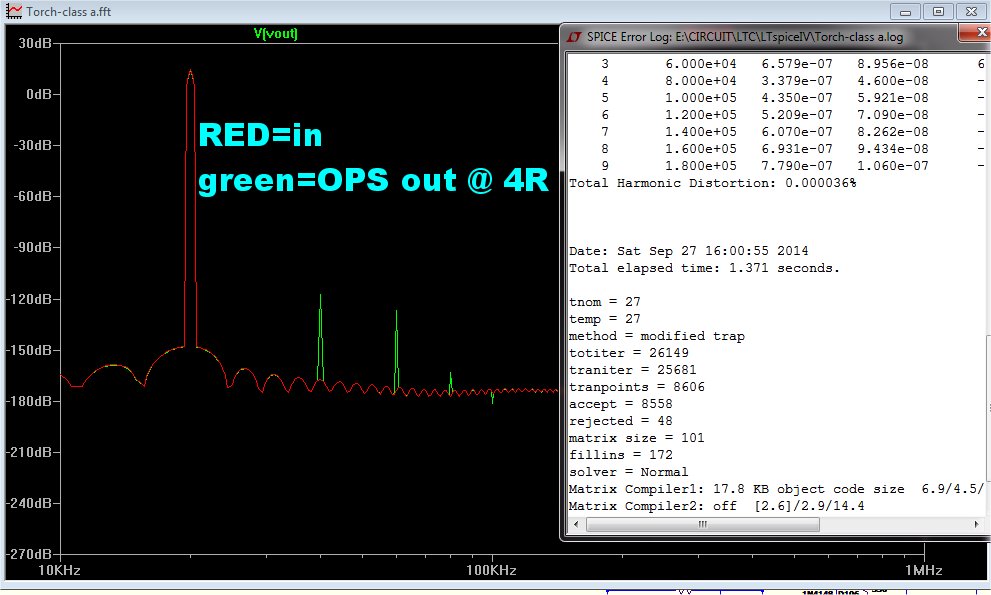
Task: Click the normalized component value 1.060e-07
Action: [x=892, y=166]
